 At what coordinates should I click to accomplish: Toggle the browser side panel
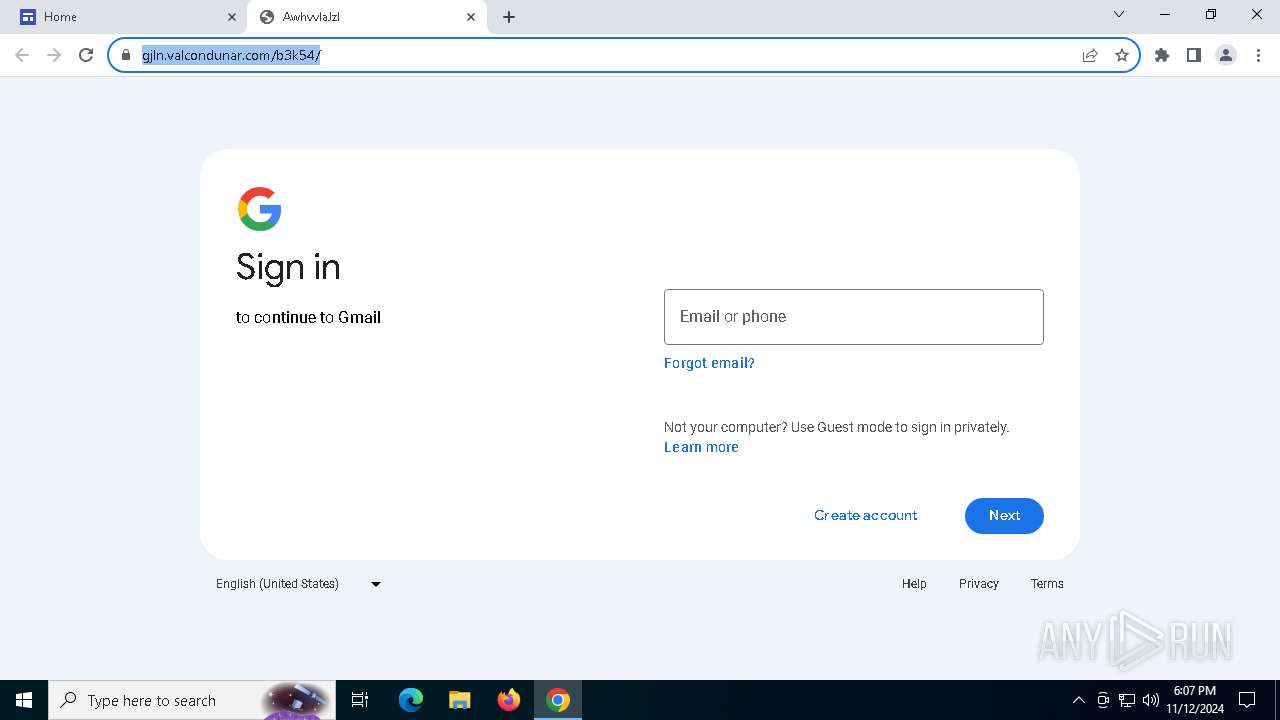pos(1194,55)
